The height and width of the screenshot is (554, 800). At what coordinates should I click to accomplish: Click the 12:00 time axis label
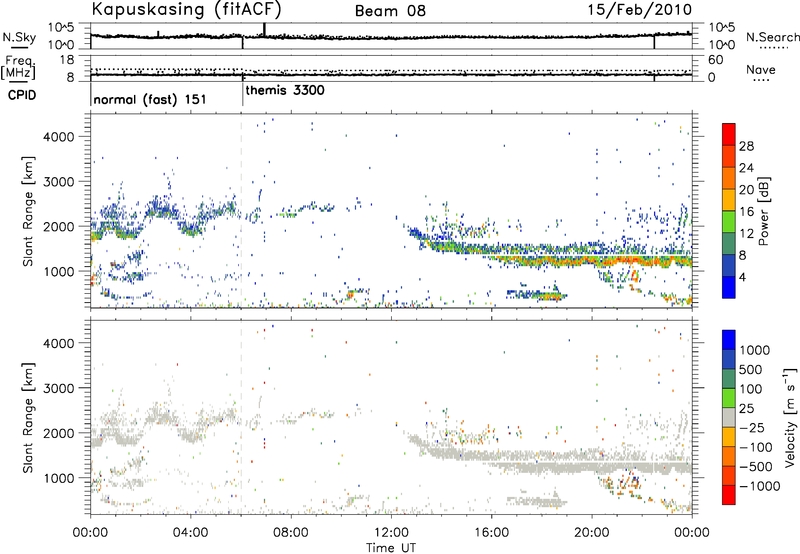pyautogui.click(x=391, y=533)
